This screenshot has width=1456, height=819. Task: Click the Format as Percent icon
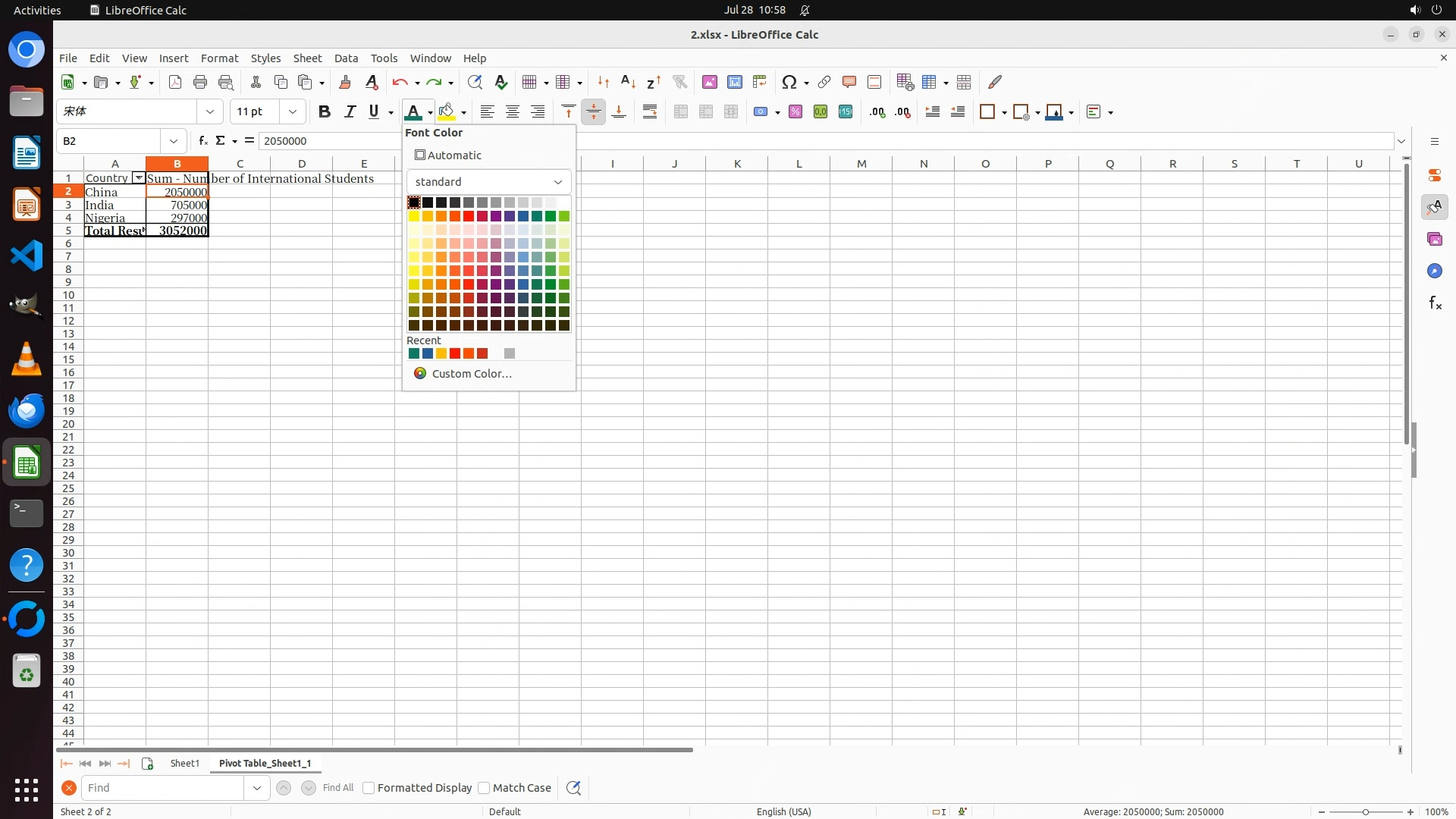[x=795, y=112]
